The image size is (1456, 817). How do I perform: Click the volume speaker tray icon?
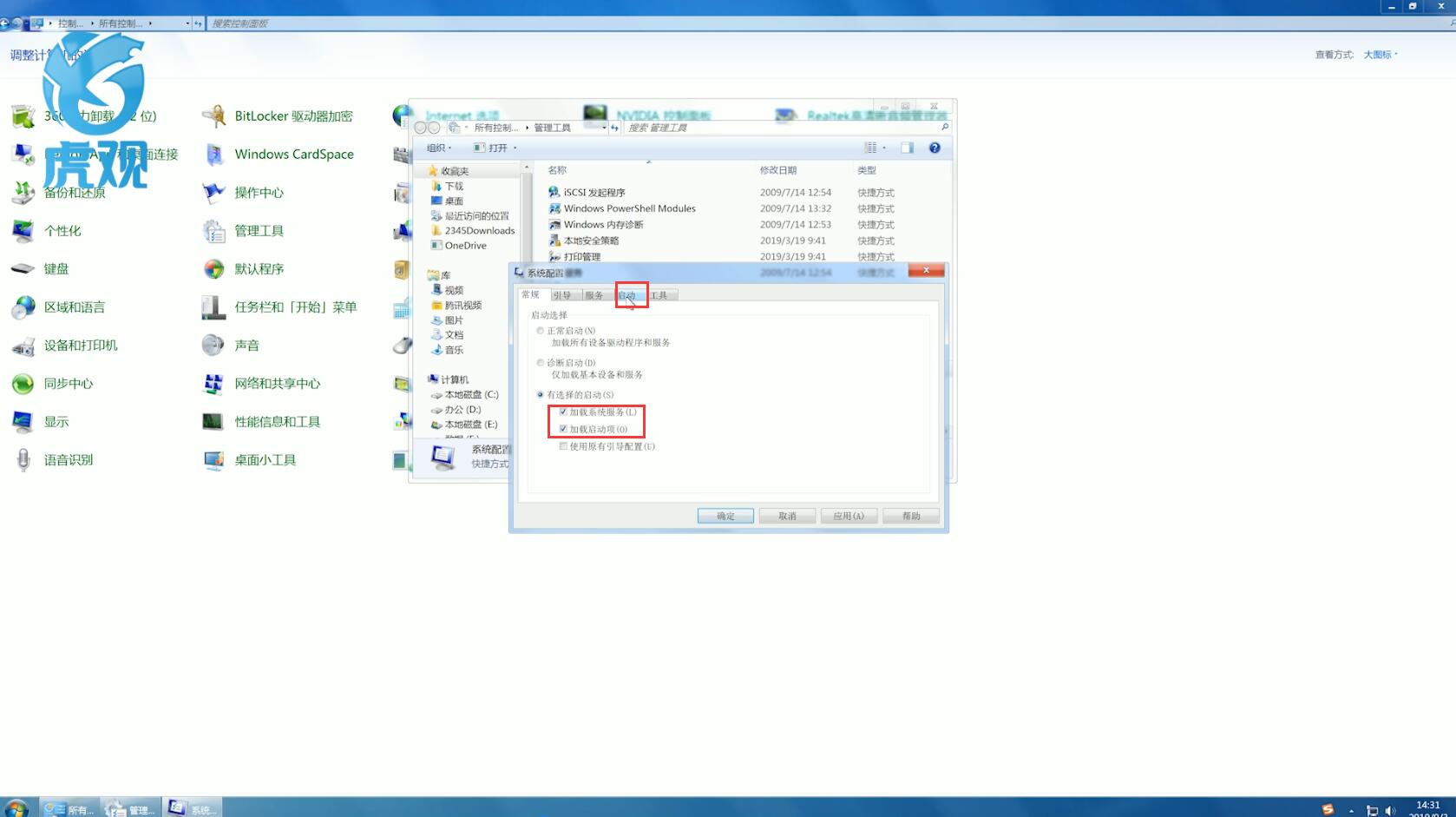coord(1390,810)
